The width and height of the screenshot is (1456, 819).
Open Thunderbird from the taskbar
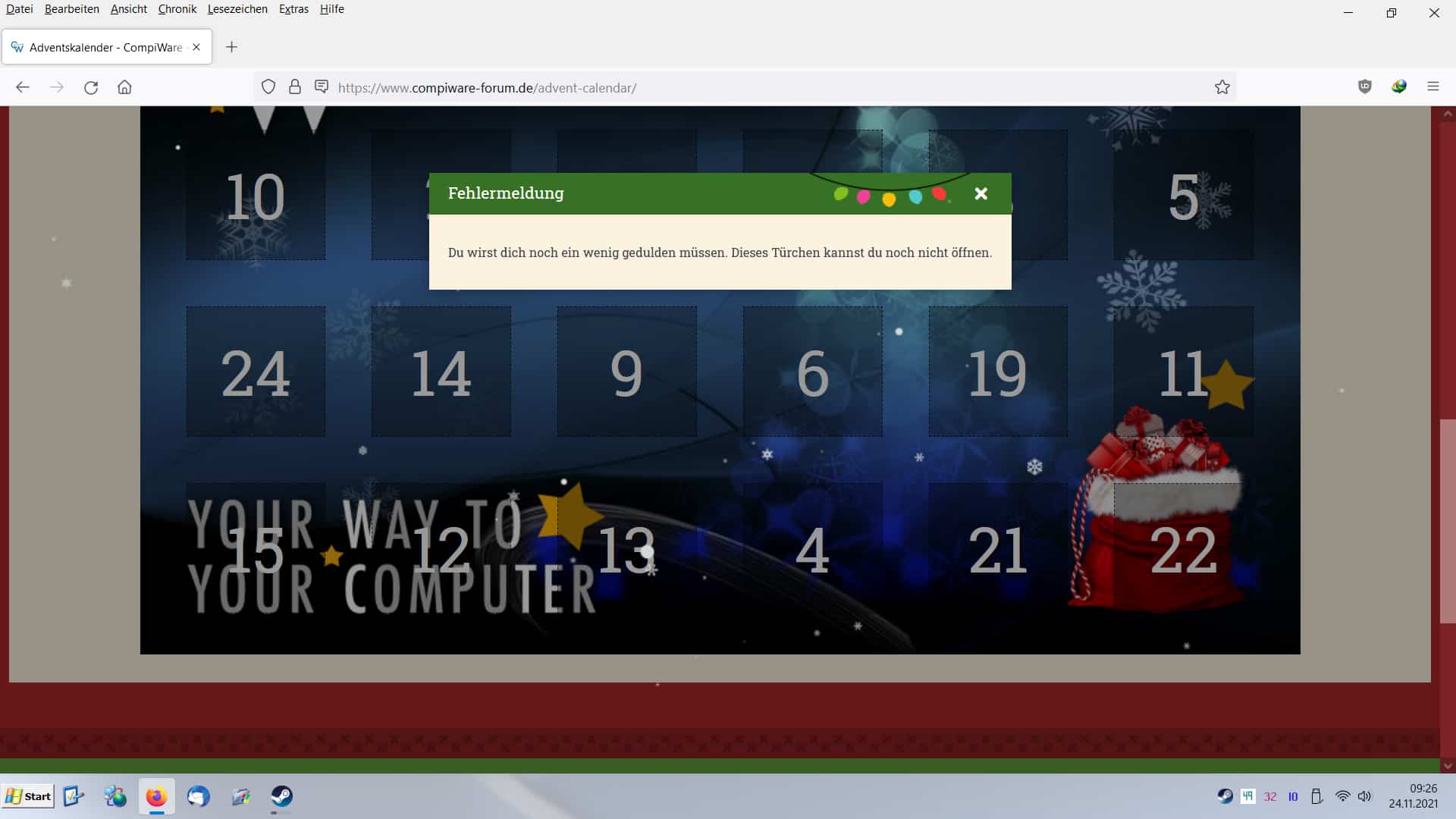(x=198, y=795)
